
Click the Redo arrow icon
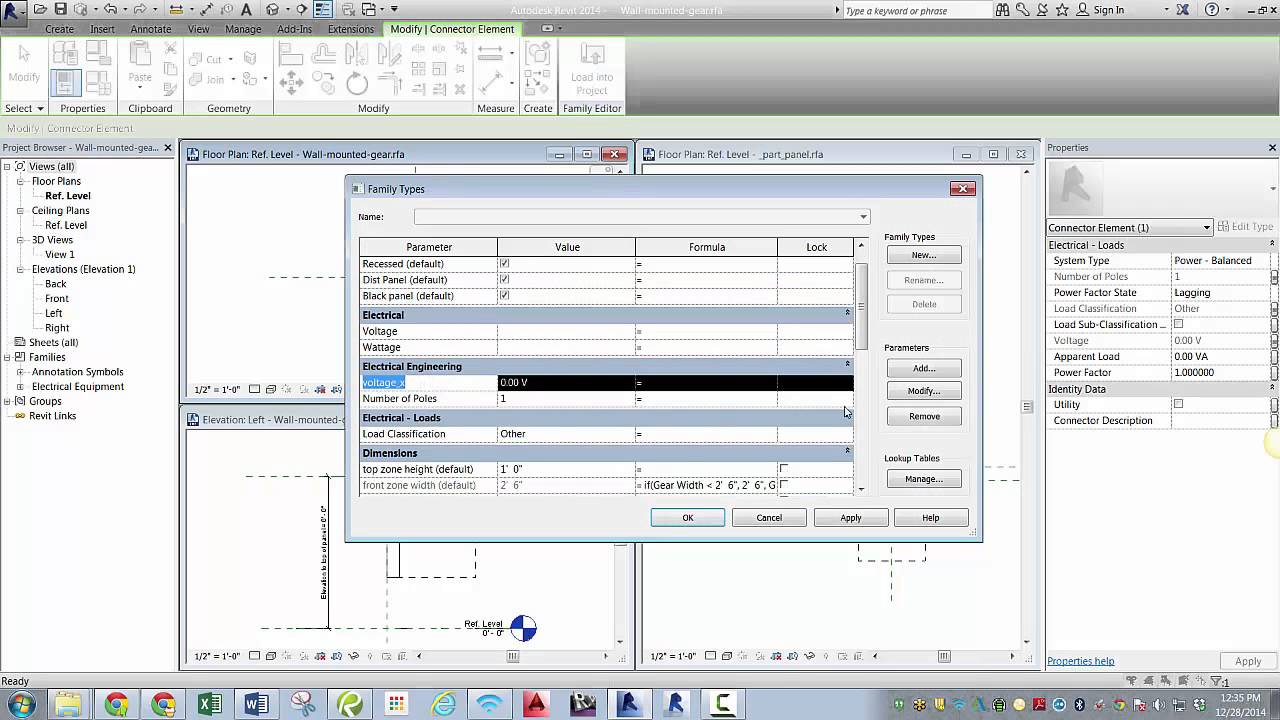tap(138, 9)
